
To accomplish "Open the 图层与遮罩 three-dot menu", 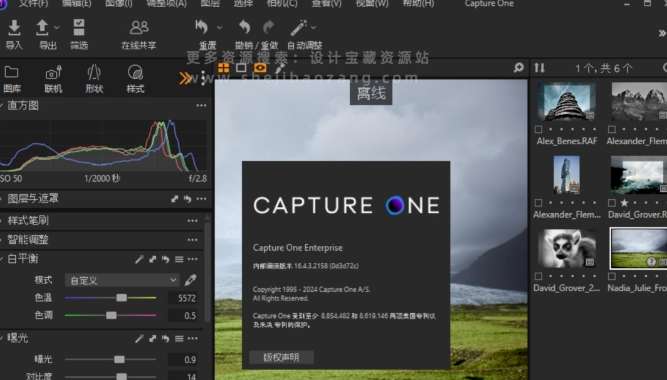I will click(201, 198).
